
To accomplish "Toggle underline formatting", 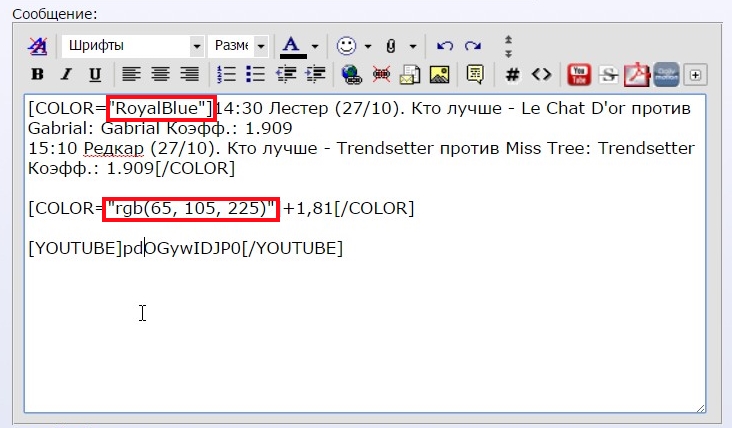I will (95, 74).
